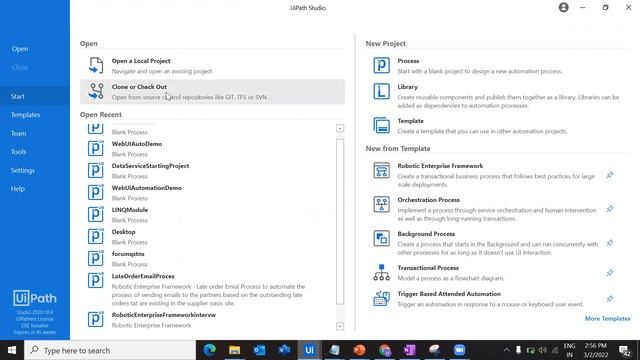The height and width of the screenshot is (360, 640).
Task: Click Open a Local Project title
Action: pyautogui.click(x=141, y=61)
